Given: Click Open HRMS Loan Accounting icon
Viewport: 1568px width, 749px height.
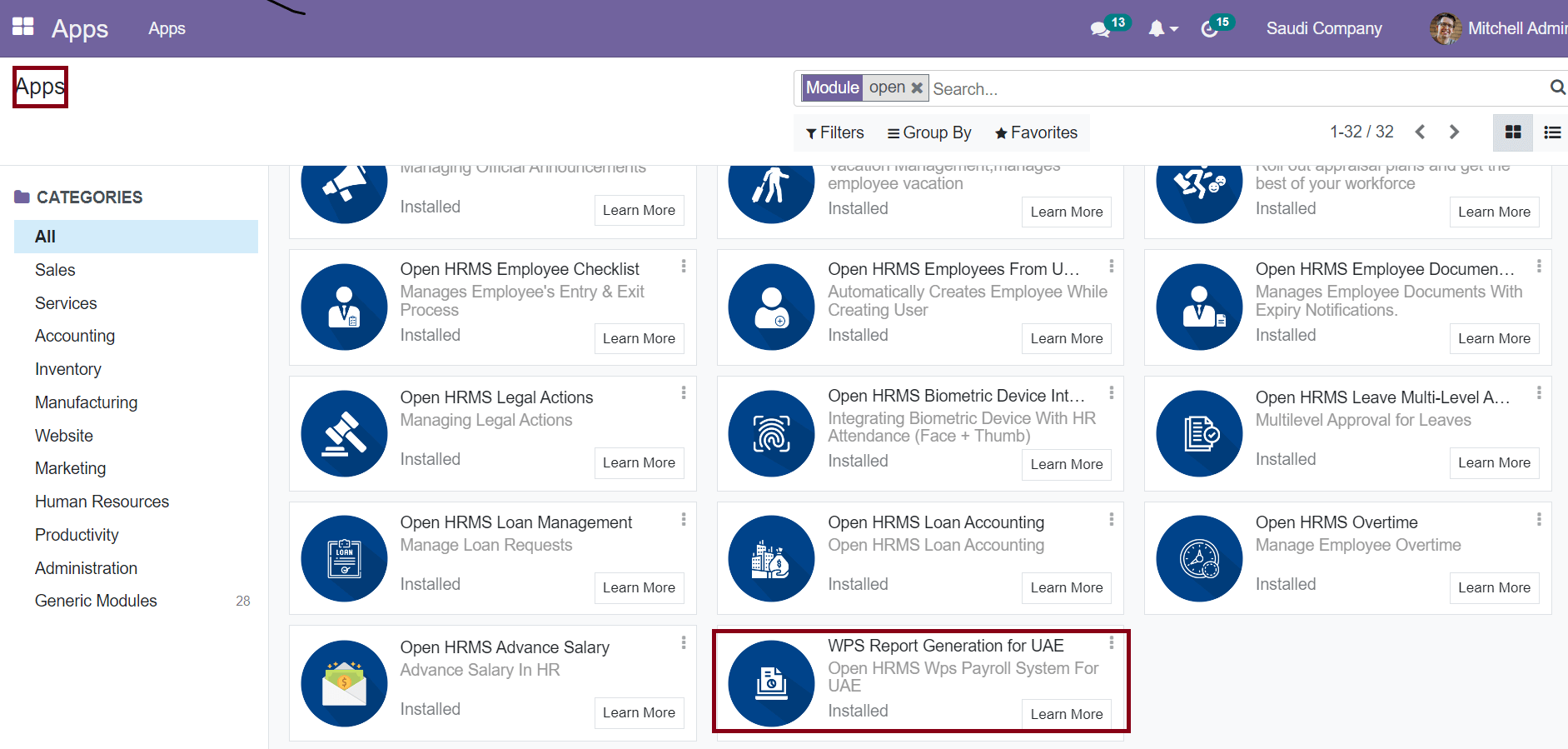Looking at the screenshot, I should (771, 559).
